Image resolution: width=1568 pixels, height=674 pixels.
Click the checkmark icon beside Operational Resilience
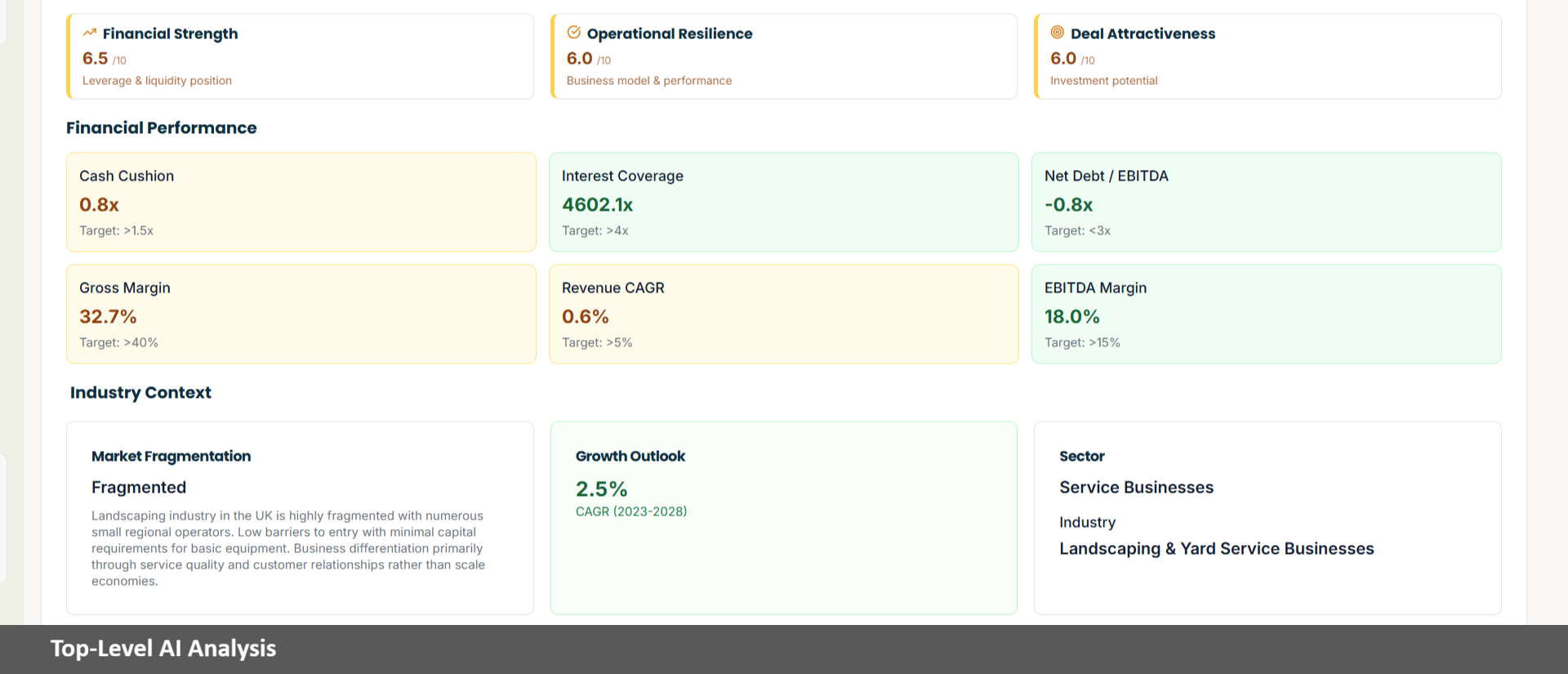[574, 33]
